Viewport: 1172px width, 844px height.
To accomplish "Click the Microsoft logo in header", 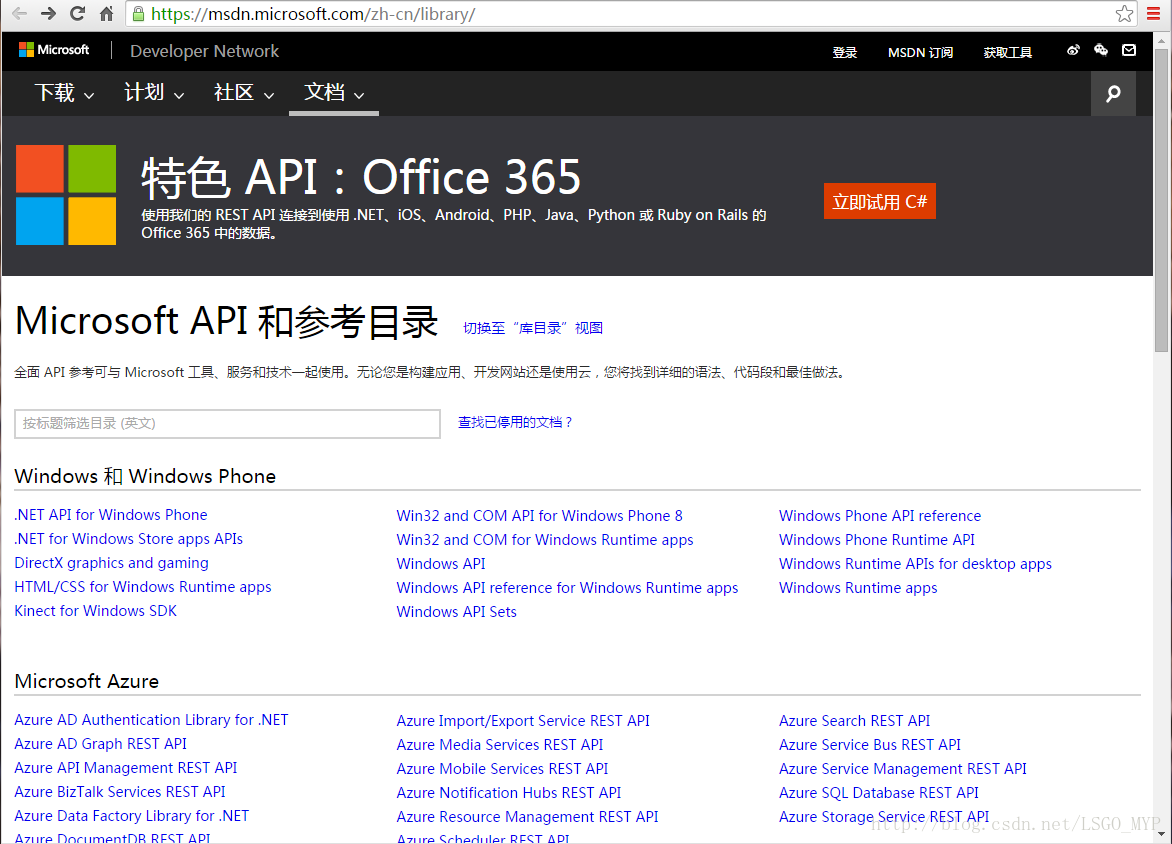I will point(54,50).
